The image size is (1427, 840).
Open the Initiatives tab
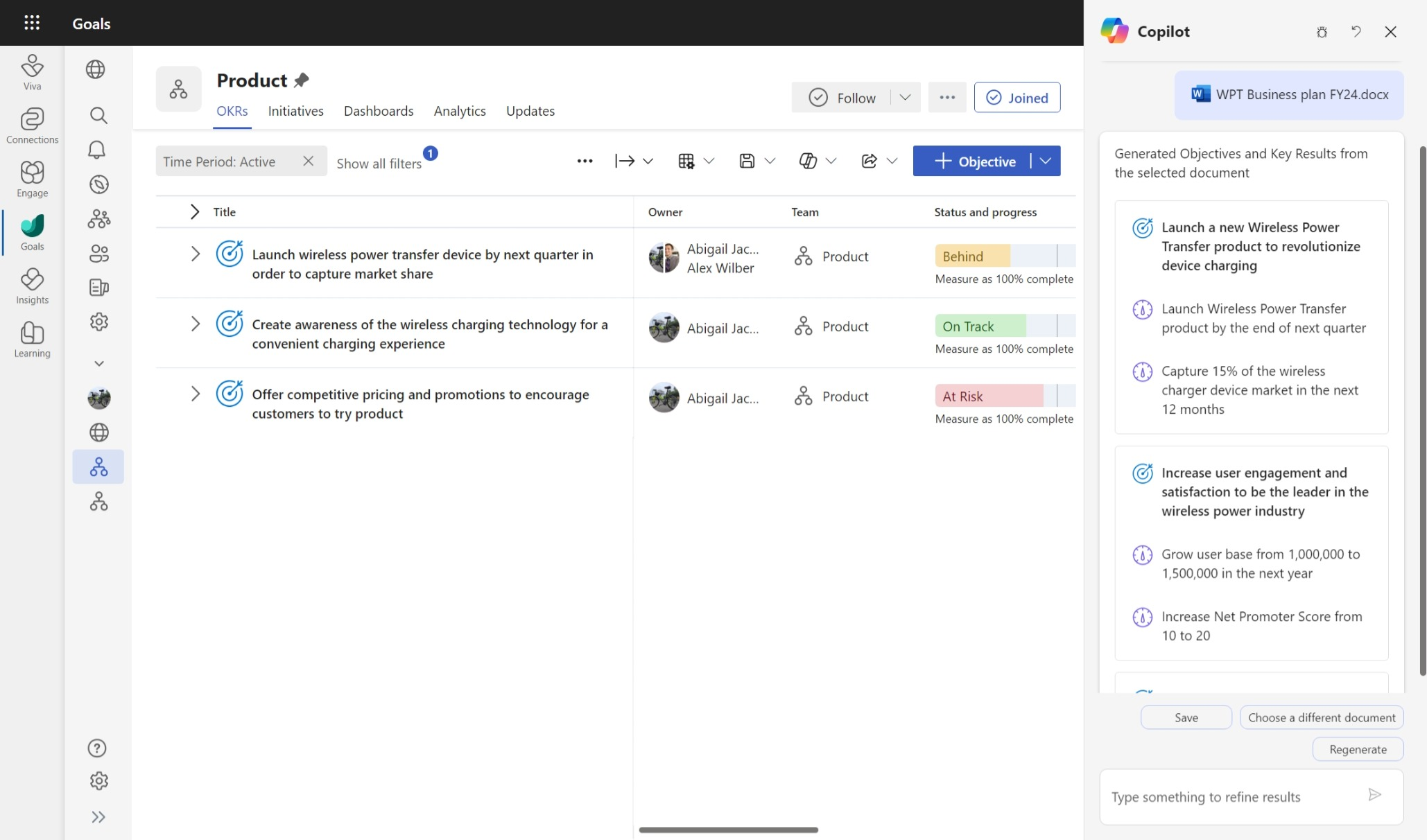(295, 111)
